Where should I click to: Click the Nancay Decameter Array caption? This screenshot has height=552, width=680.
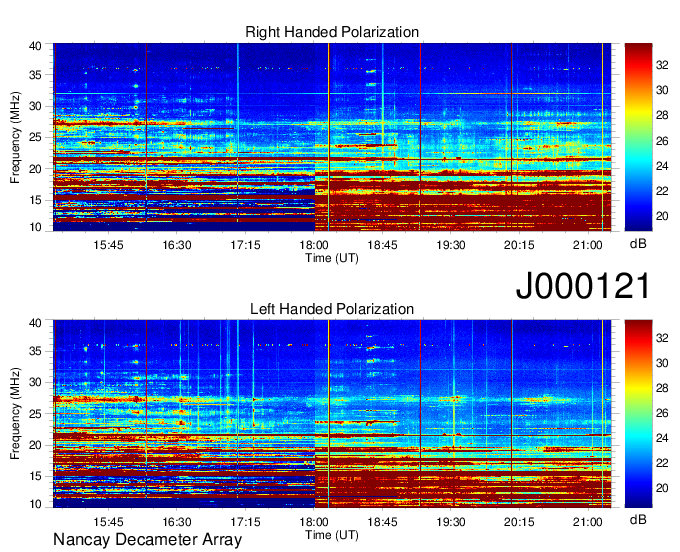(x=147, y=540)
